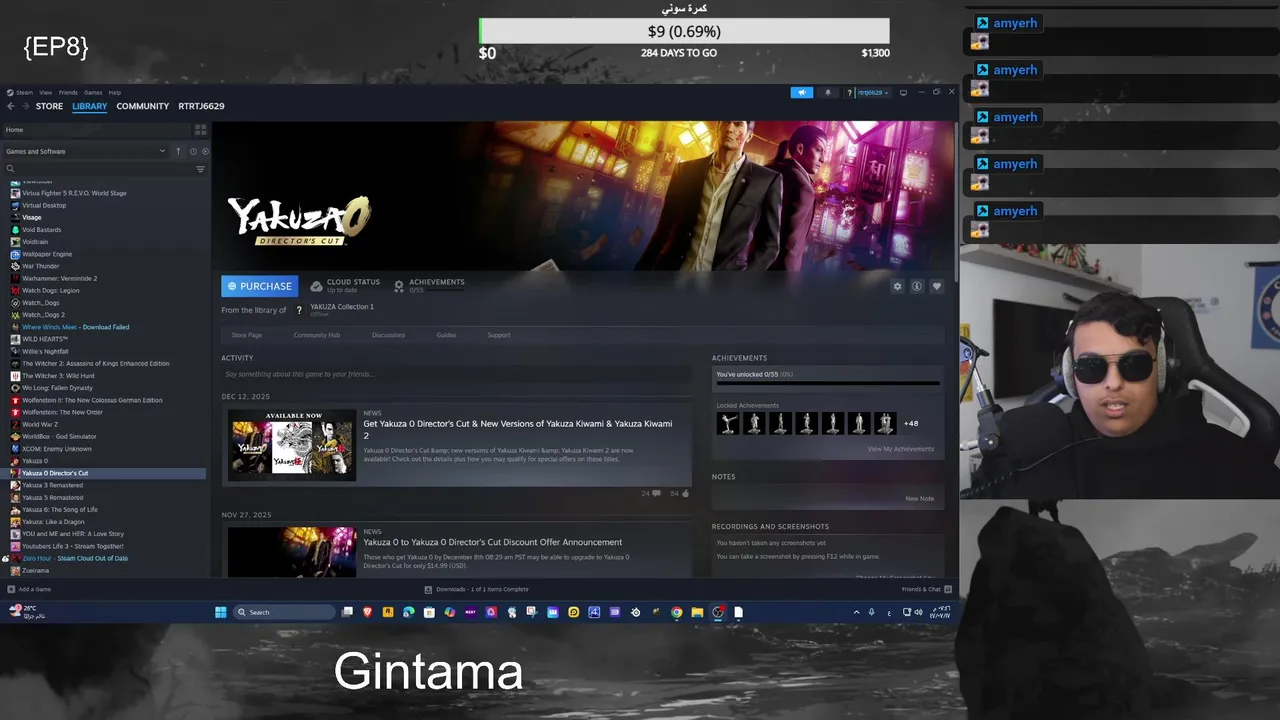Image resolution: width=1280 pixels, height=720 pixels.
Task: Open the rtrtj6629 account dropdown
Action: coord(872,92)
